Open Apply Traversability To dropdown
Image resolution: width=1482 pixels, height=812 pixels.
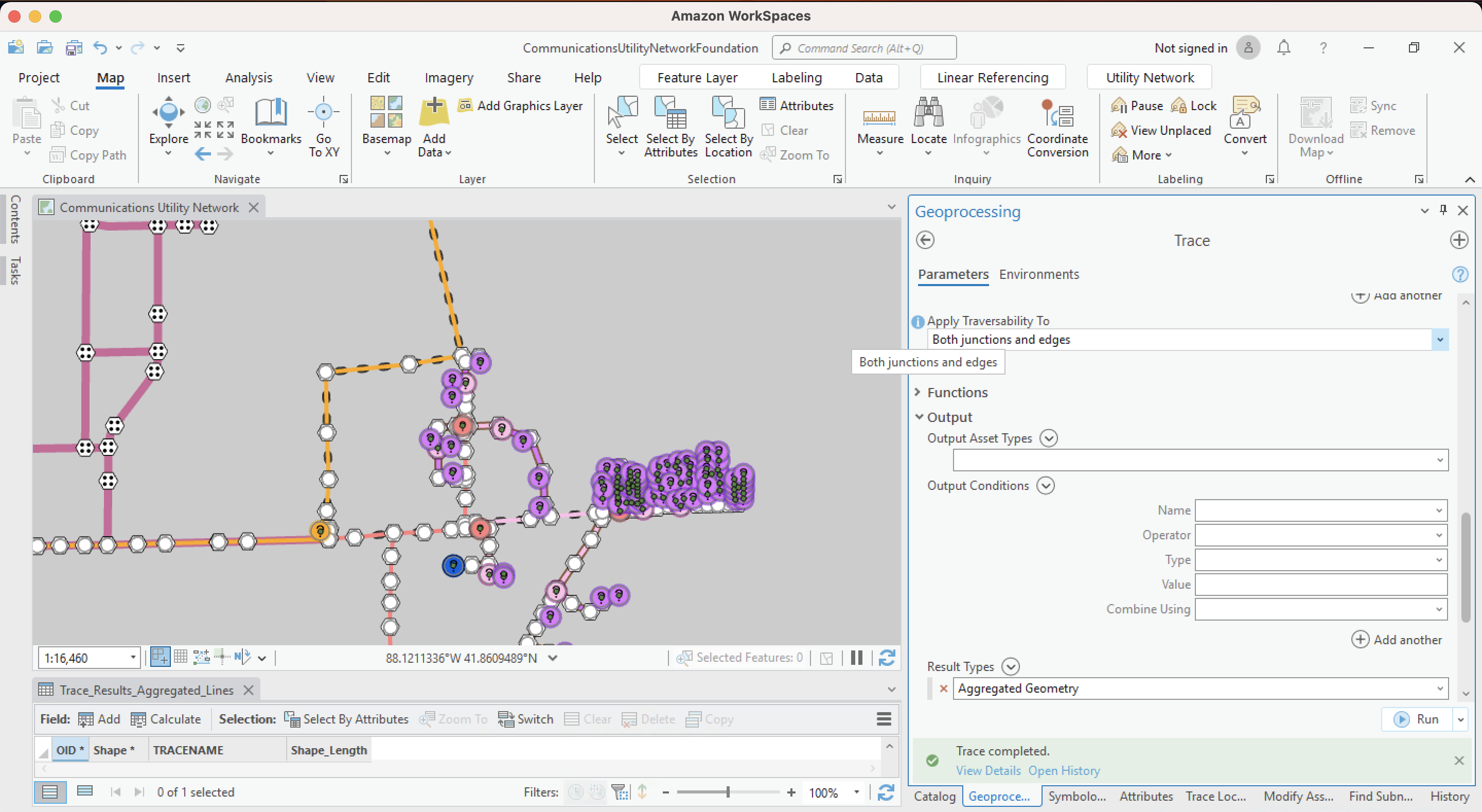coord(1439,340)
